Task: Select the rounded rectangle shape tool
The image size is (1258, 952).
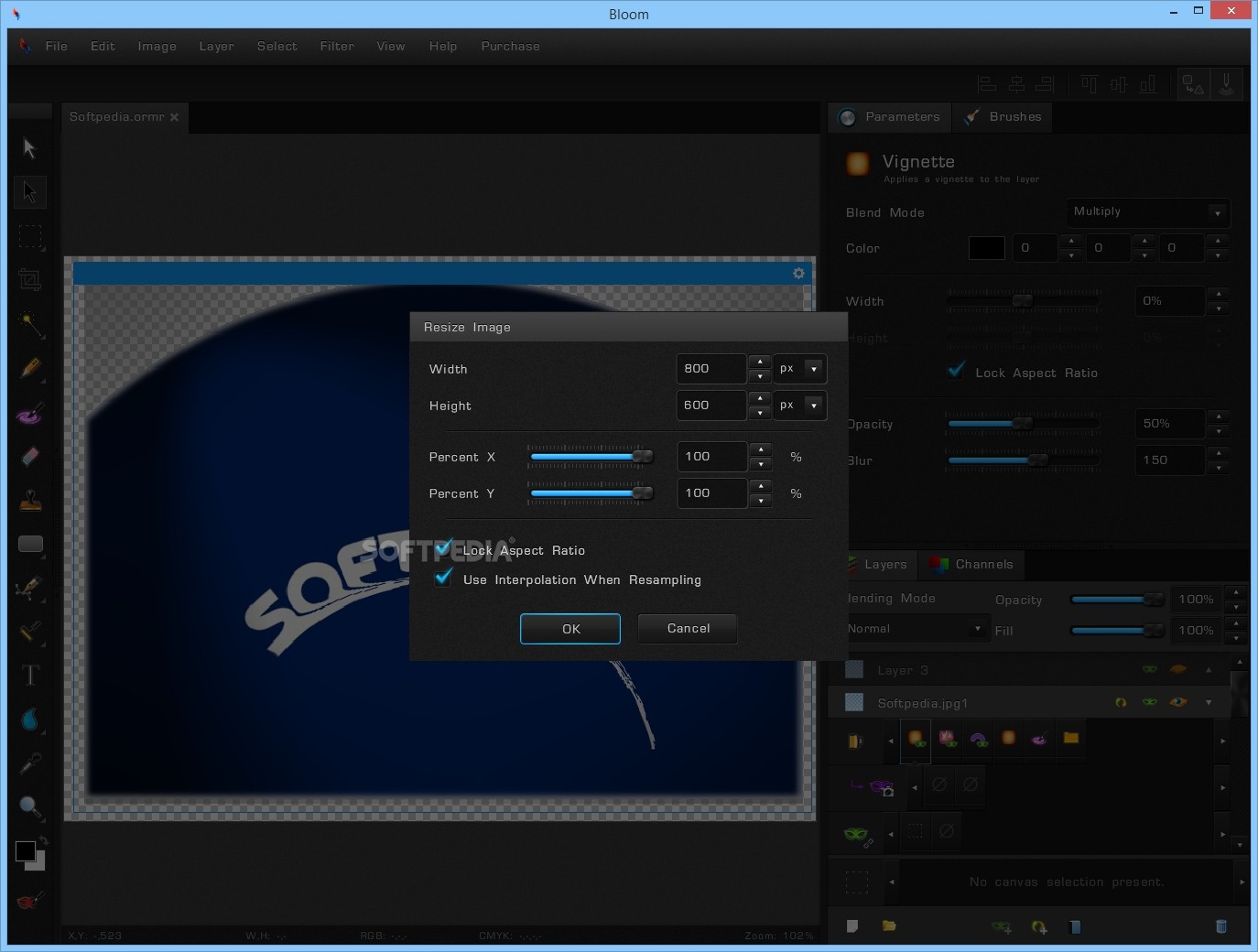Action: [x=30, y=544]
